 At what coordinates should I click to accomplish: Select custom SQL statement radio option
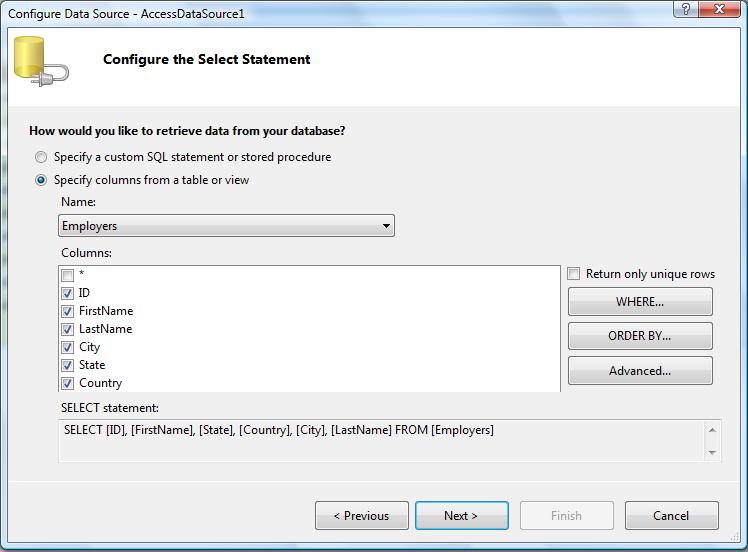41,157
